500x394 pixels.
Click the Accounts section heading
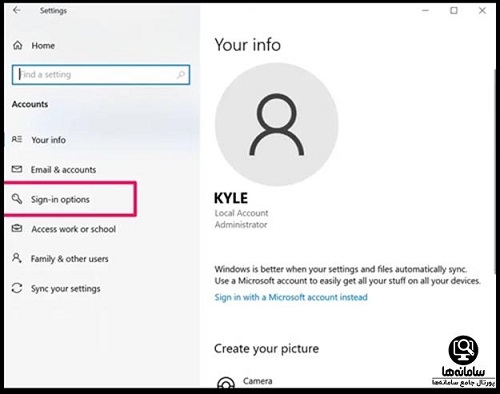pos(30,104)
